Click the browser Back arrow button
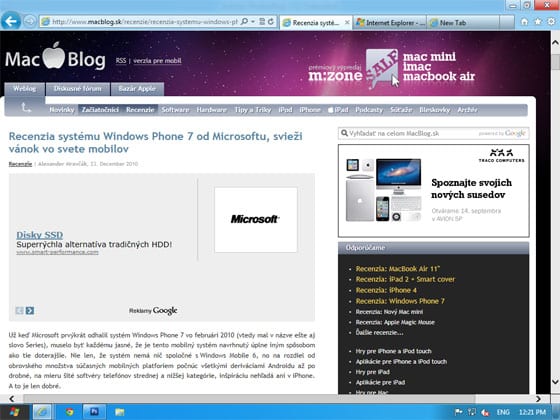Viewport: 560px width, 420px height. [x=11, y=21]
